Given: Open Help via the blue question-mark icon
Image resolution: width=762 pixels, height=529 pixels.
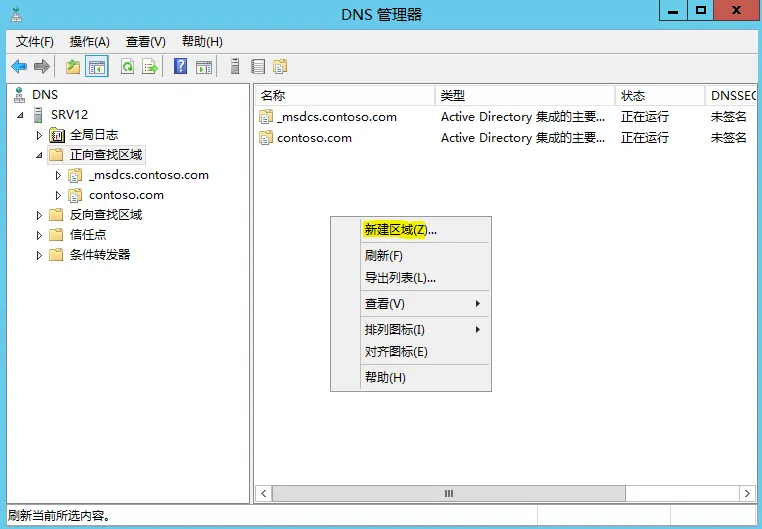Looking at the screenshot, I should (x=181, y=67).
